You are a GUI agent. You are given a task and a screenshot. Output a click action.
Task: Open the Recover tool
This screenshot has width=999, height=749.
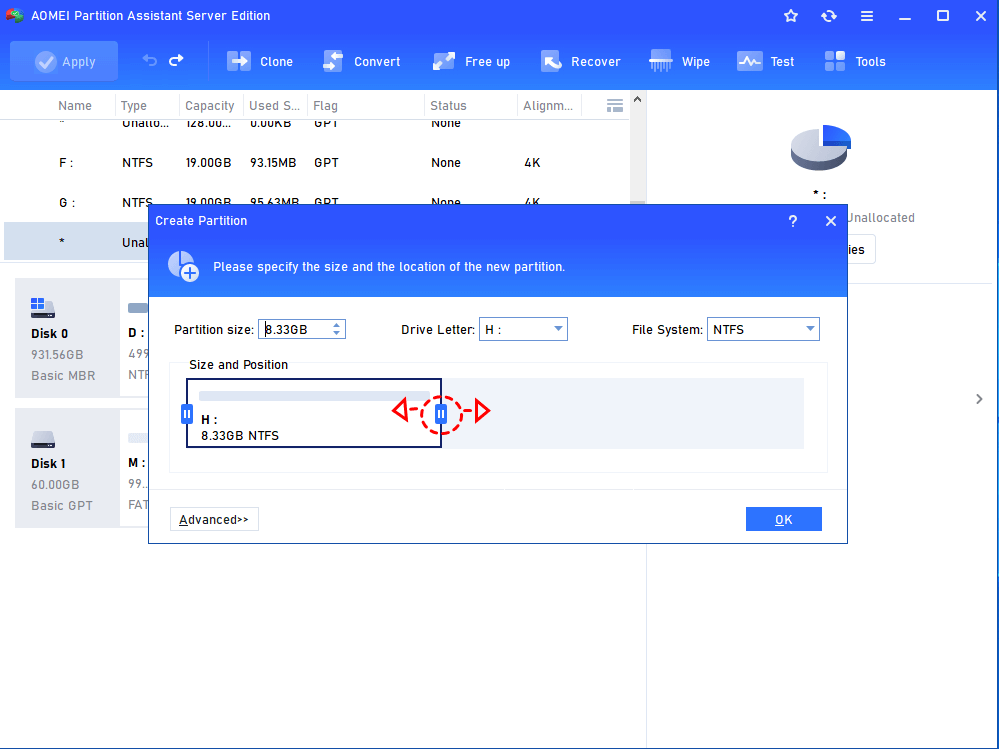click(580, 61)
